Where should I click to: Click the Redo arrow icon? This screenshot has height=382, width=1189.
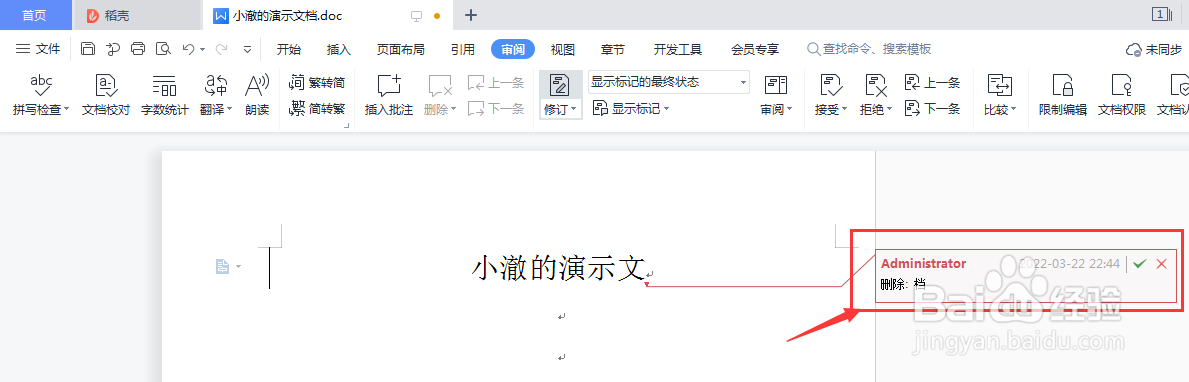click(221, 49)
